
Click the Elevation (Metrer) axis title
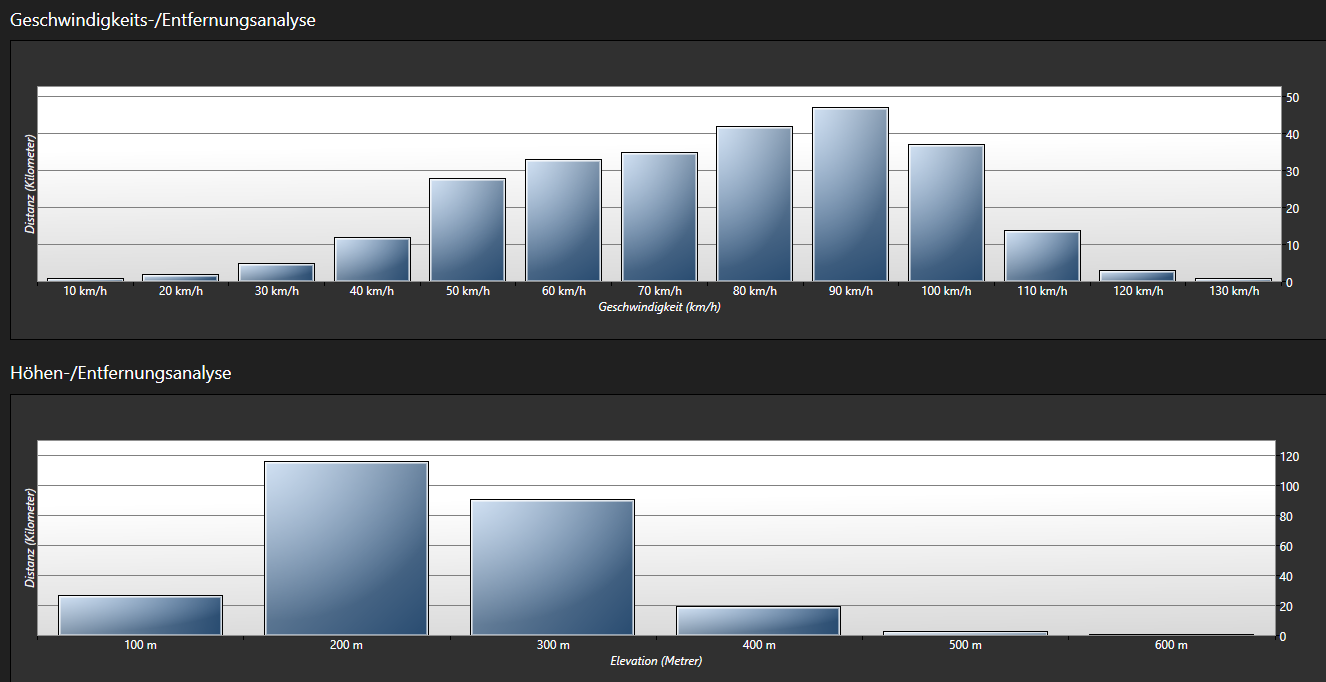pyautogui.click(x=656, y=661)
